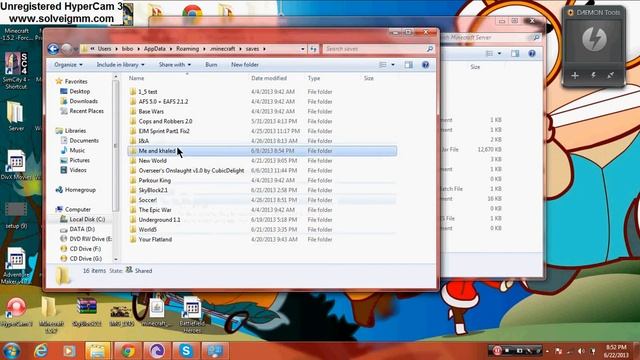
Task: Open Explorer help question-mark icon in saves window
Action: pyautogui.click(x=425, y=65)
